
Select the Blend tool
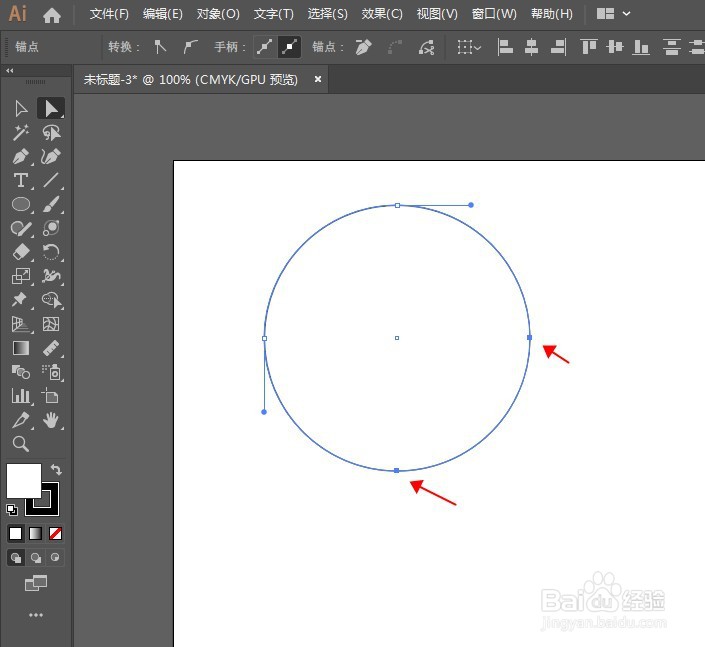coord(21,372)
